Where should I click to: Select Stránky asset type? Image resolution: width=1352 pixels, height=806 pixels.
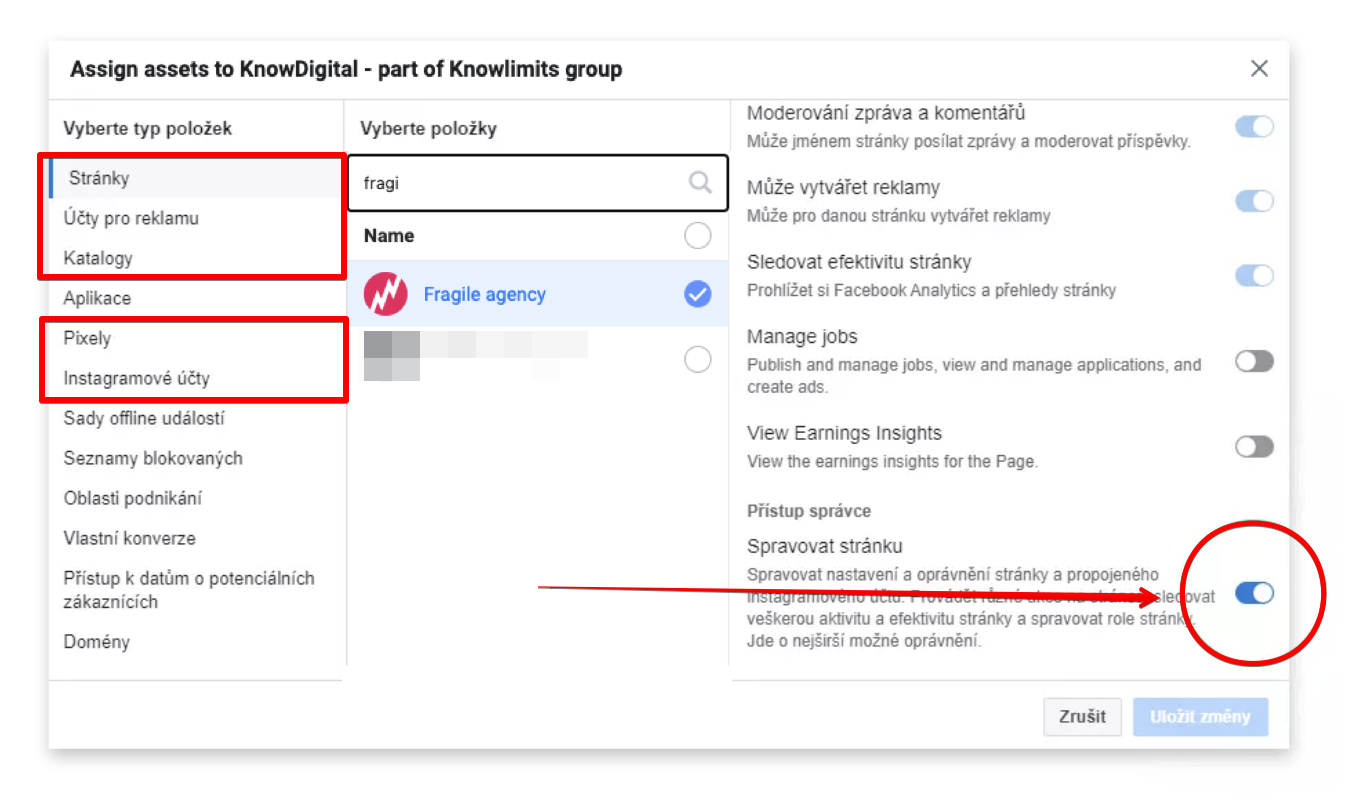[99, 178]
